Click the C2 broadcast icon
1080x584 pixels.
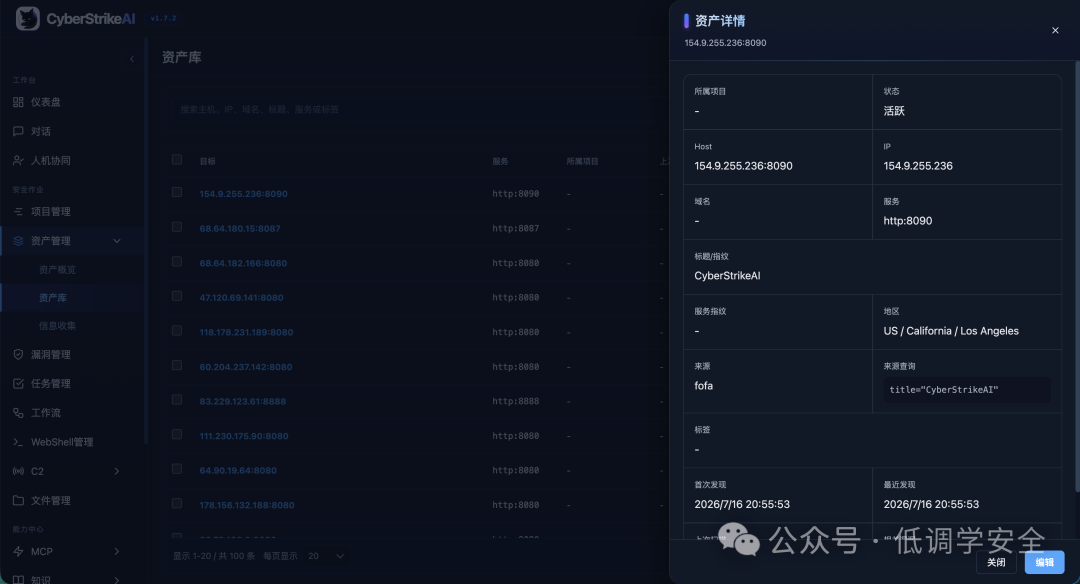18,471
